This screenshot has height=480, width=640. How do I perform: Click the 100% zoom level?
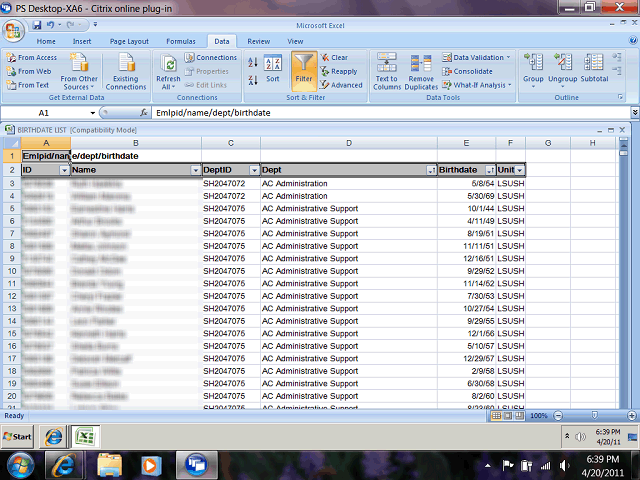point(538,416)
